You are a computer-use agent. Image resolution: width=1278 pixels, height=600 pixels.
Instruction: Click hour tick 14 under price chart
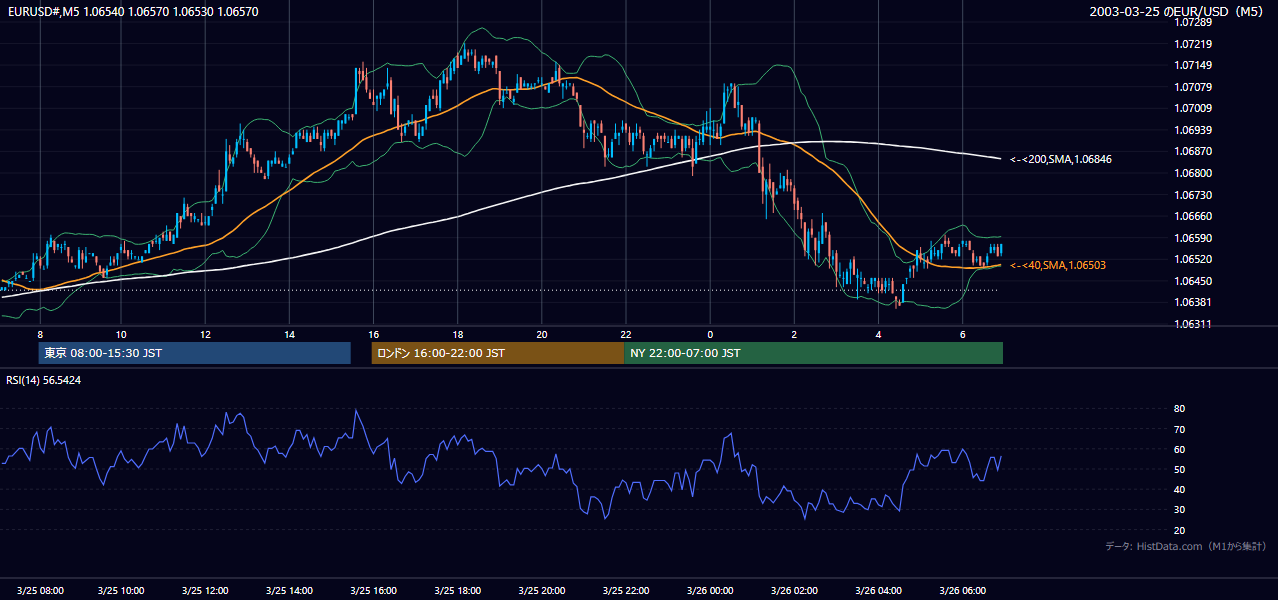(289, 334)
